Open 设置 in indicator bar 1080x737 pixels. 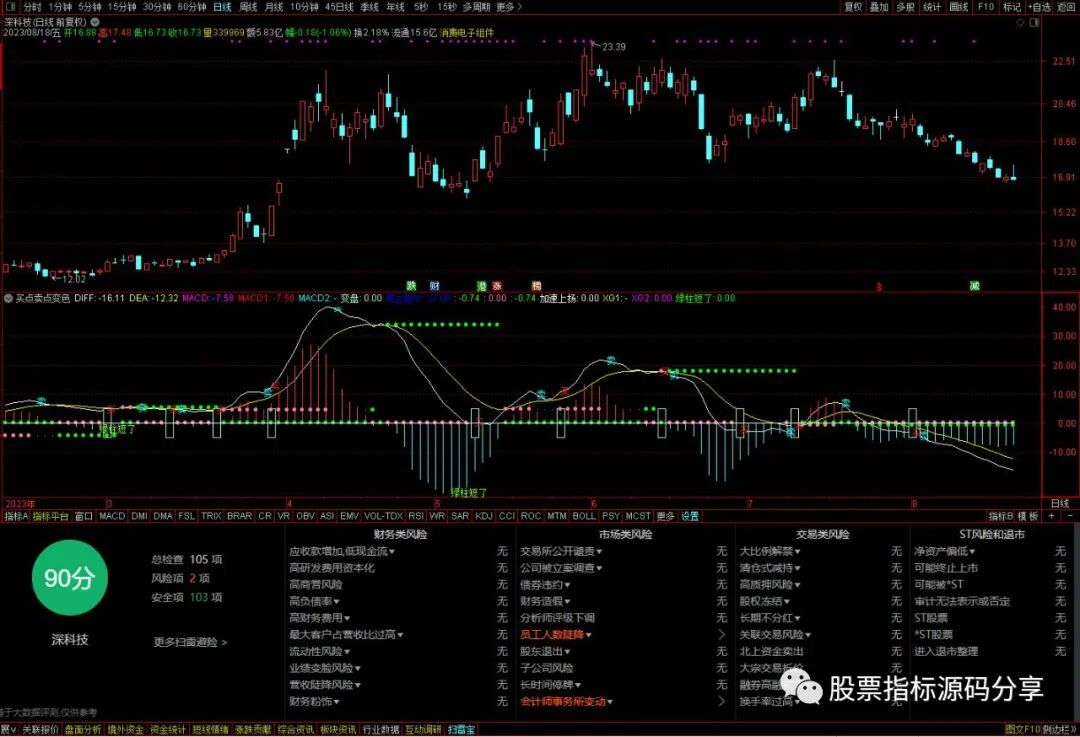click(x=690, y=515)
